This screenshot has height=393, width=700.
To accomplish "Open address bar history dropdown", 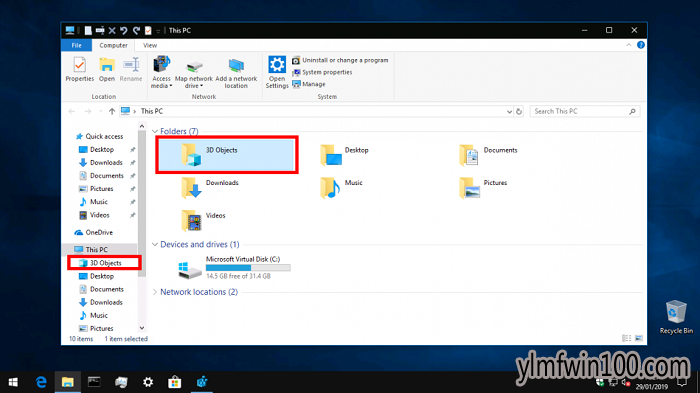I will pos(509,112).
